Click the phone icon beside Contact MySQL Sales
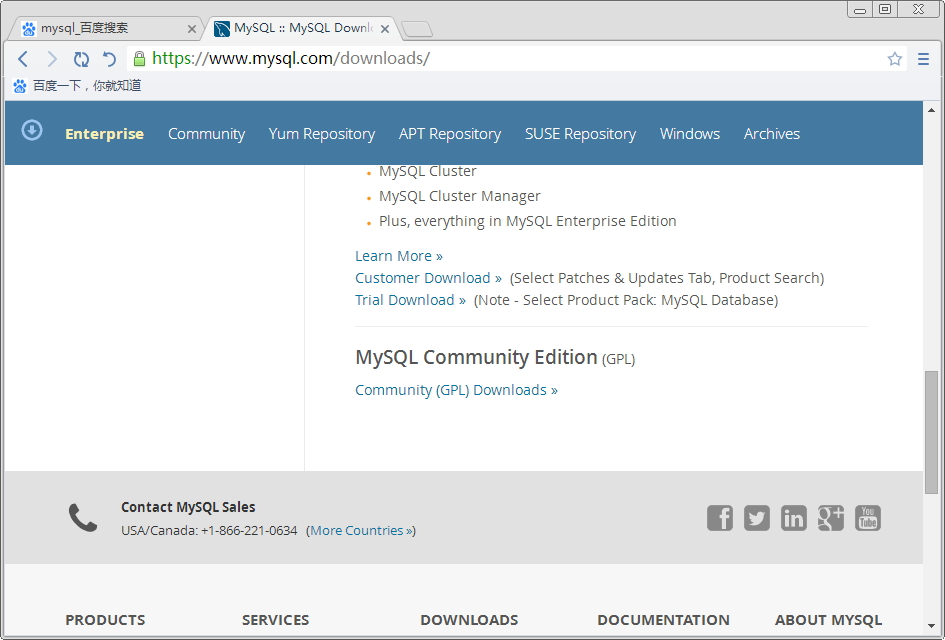945x640 pixels. point(83,518)
